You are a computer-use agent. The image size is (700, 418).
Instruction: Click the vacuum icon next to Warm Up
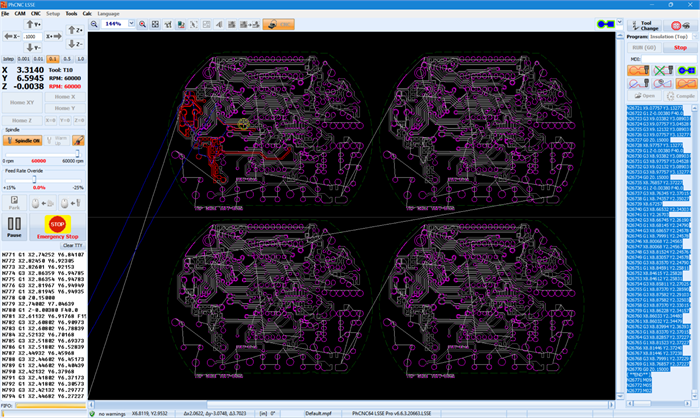[x=78, y=141]
